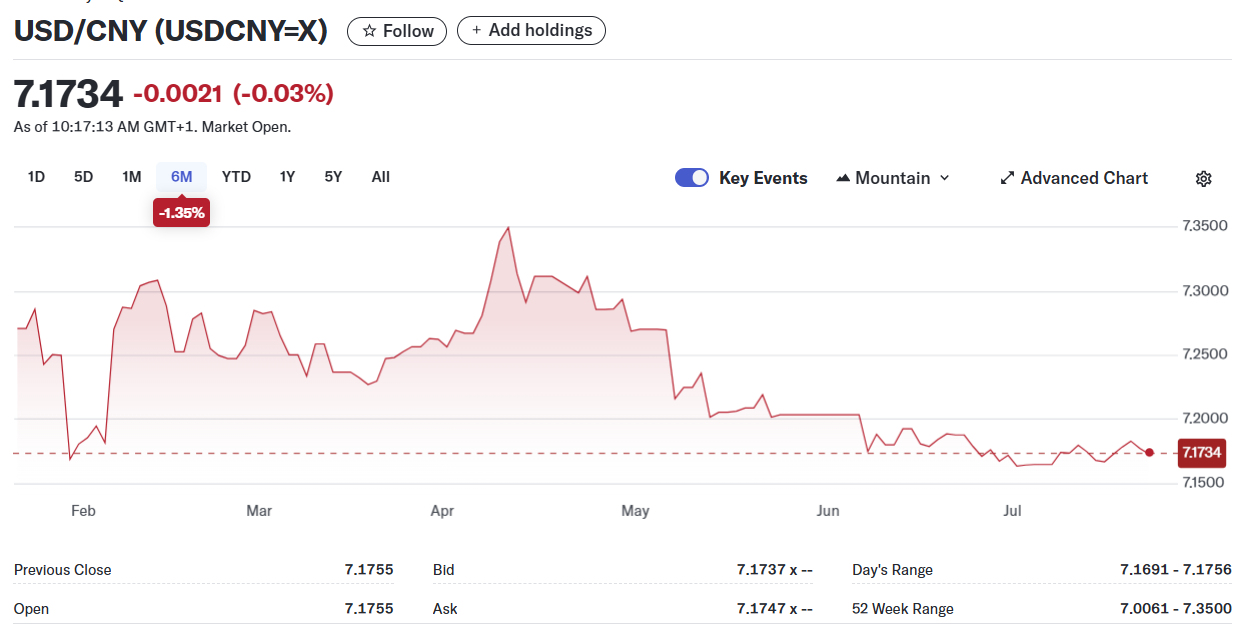This screenshot has height=629, width=1253.
Task: Select the 6M time range tab
Action: click(x=181, y=177)
